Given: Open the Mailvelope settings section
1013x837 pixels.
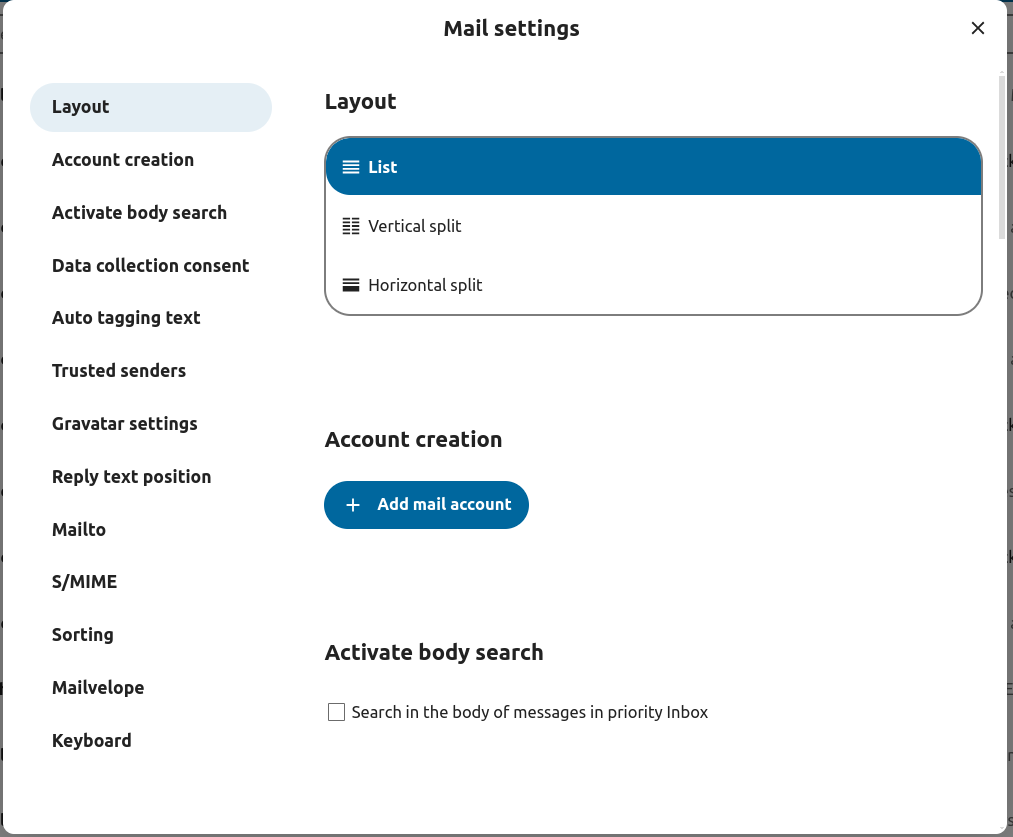Looking at the screenshot, I should click(97, 687).
